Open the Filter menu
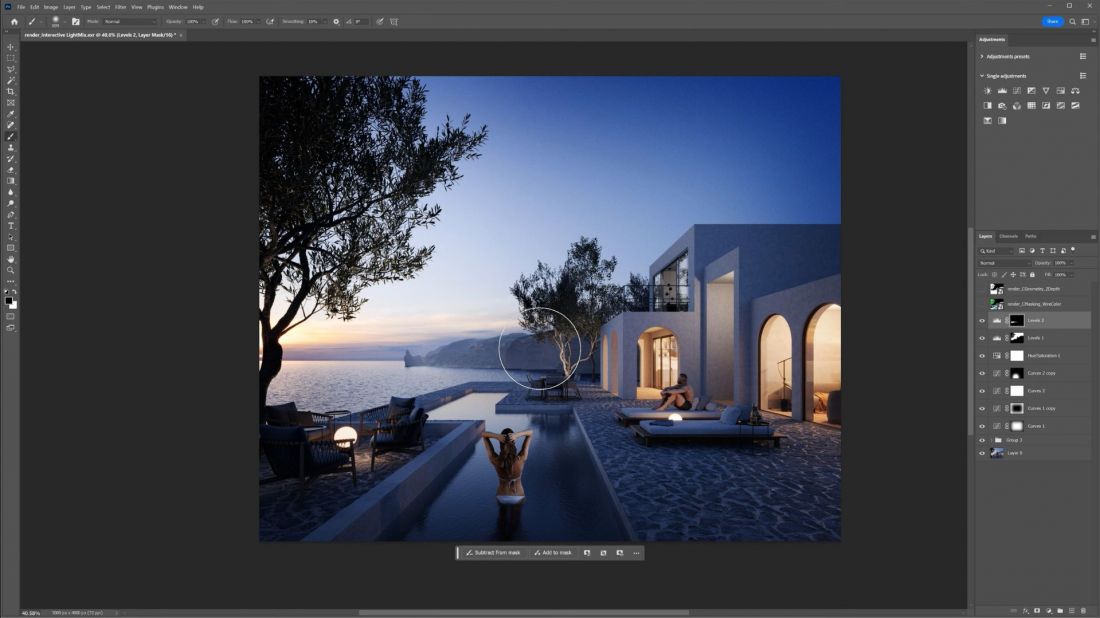Screen dimensions: 1100x618 click(120, 7)
